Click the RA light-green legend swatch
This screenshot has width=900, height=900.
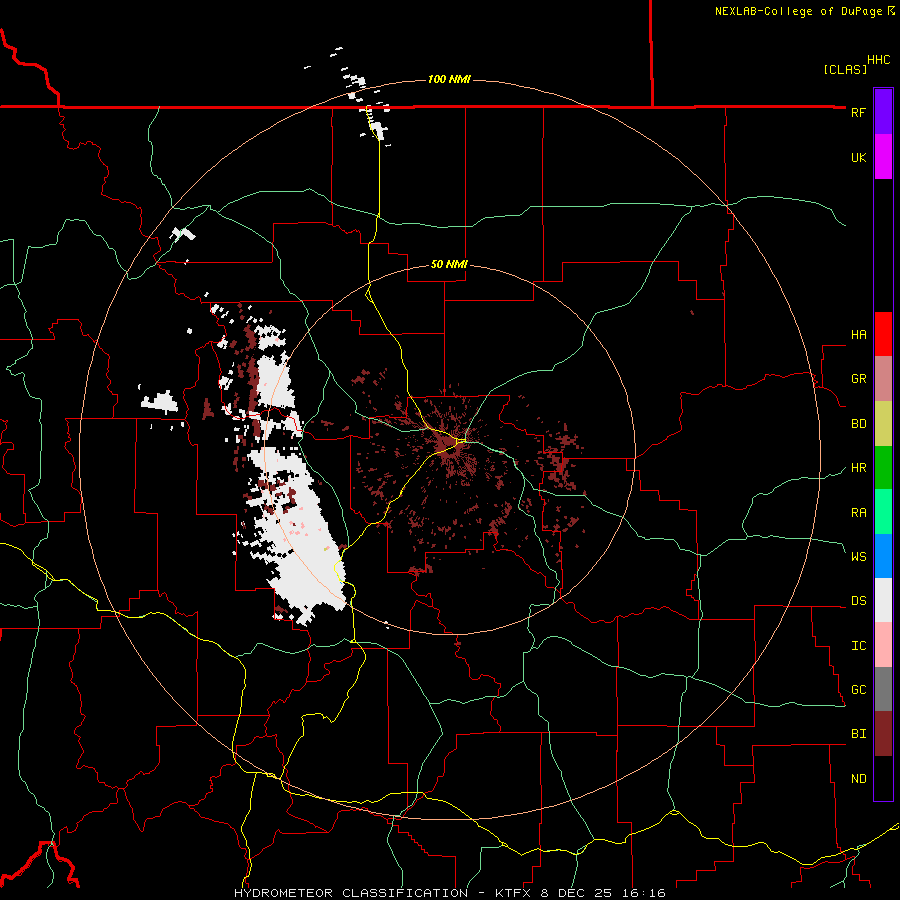883,511
